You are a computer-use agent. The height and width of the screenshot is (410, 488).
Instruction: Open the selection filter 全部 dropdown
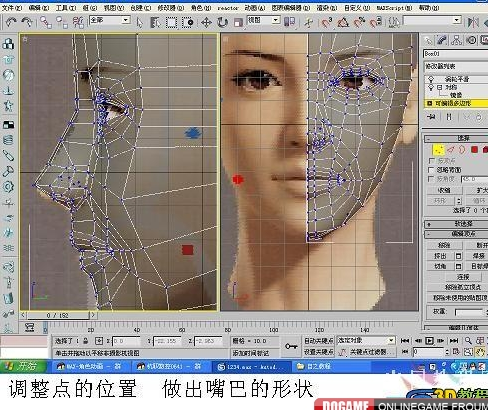(x=110, y=20)
